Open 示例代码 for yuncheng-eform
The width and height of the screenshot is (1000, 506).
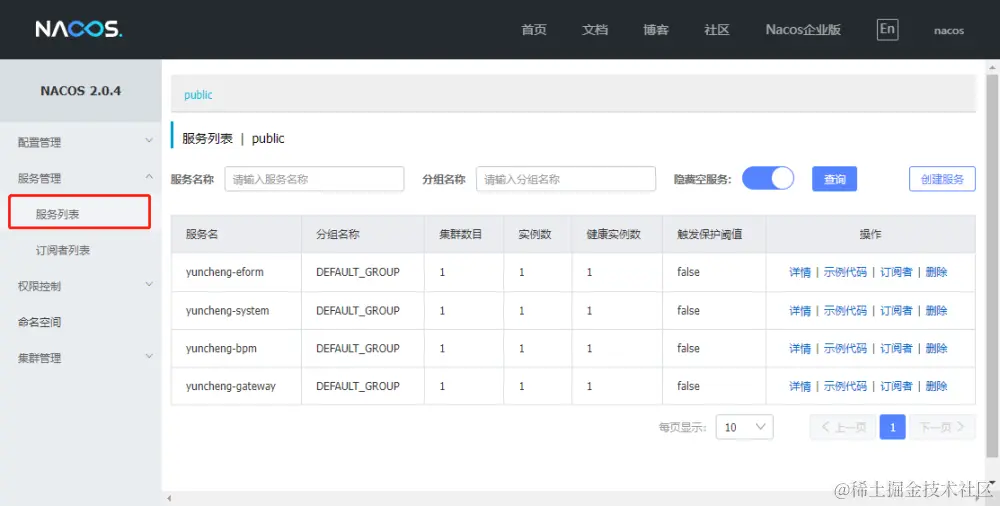(x=845, y=272)
